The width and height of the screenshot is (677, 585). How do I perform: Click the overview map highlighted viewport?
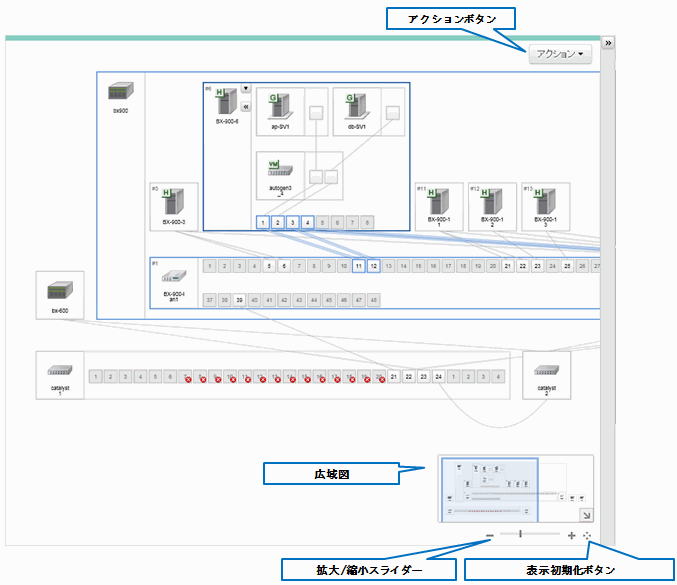click(x=490, y=490)
